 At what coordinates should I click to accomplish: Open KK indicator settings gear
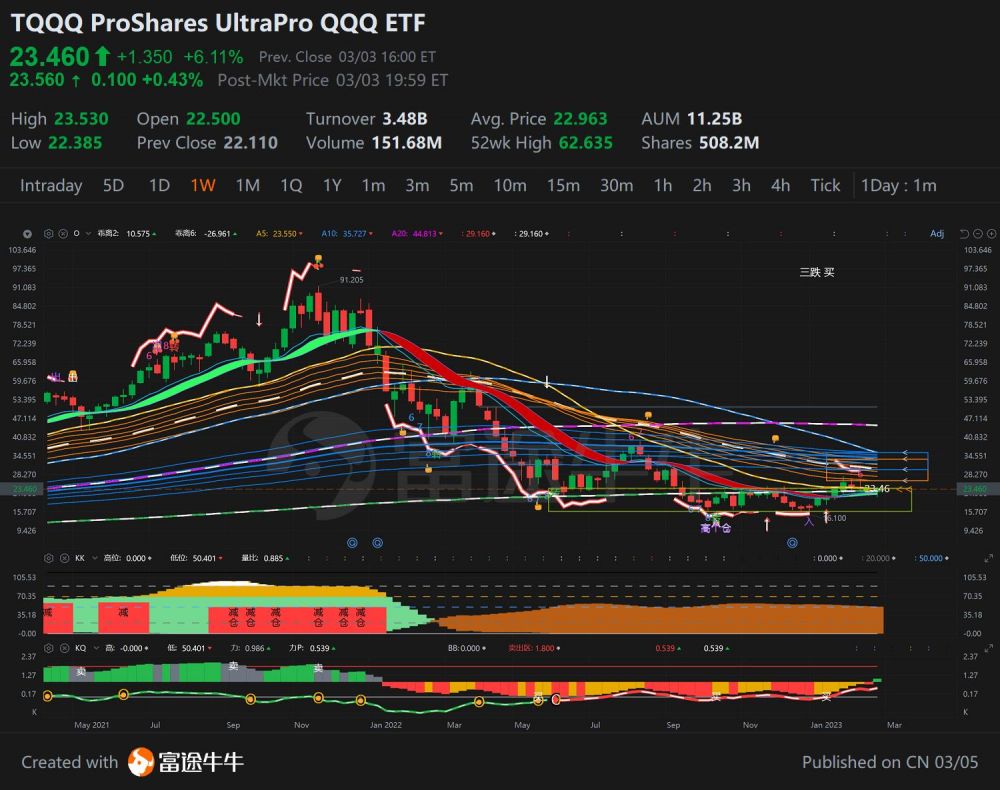tap(48, 558)
